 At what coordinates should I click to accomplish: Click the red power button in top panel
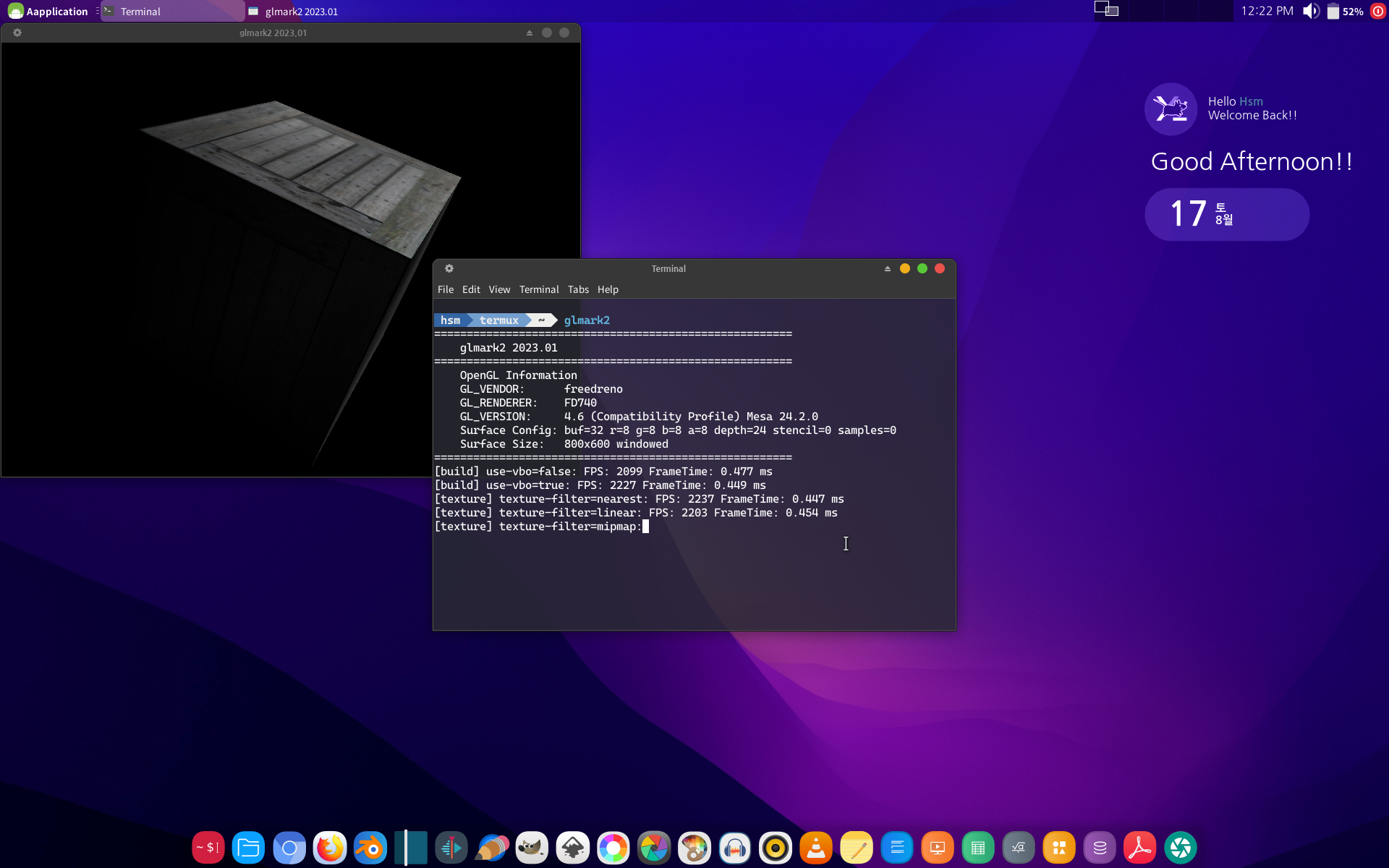click(x=1378, y=11)
